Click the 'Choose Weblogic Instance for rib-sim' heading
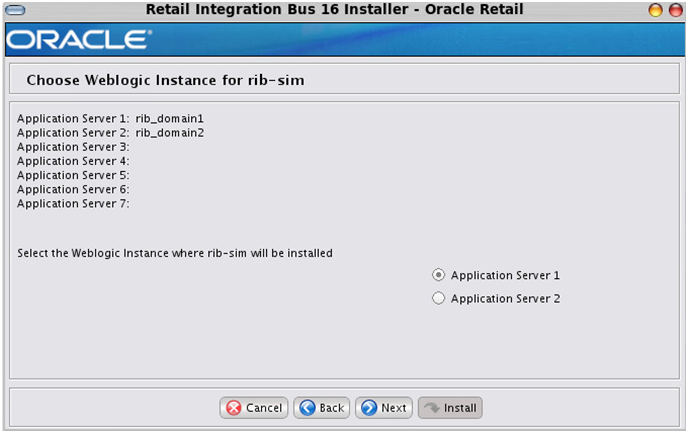This screenshot has width=688, height=433. click(x=165, y=80)
